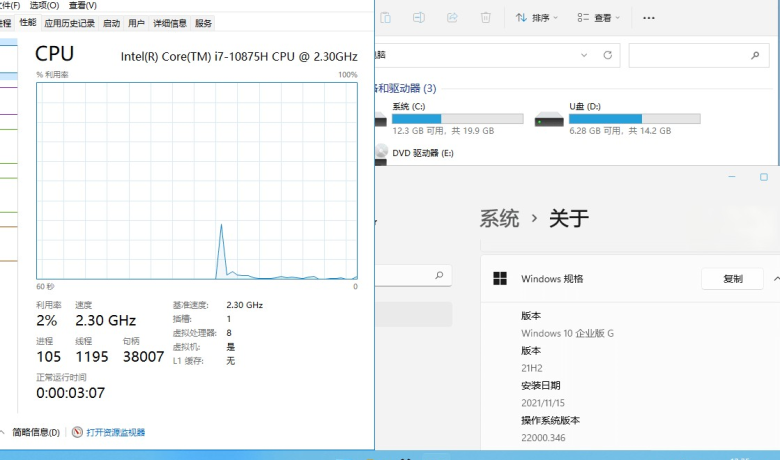Click the resource monitor icon

(77, 432)
